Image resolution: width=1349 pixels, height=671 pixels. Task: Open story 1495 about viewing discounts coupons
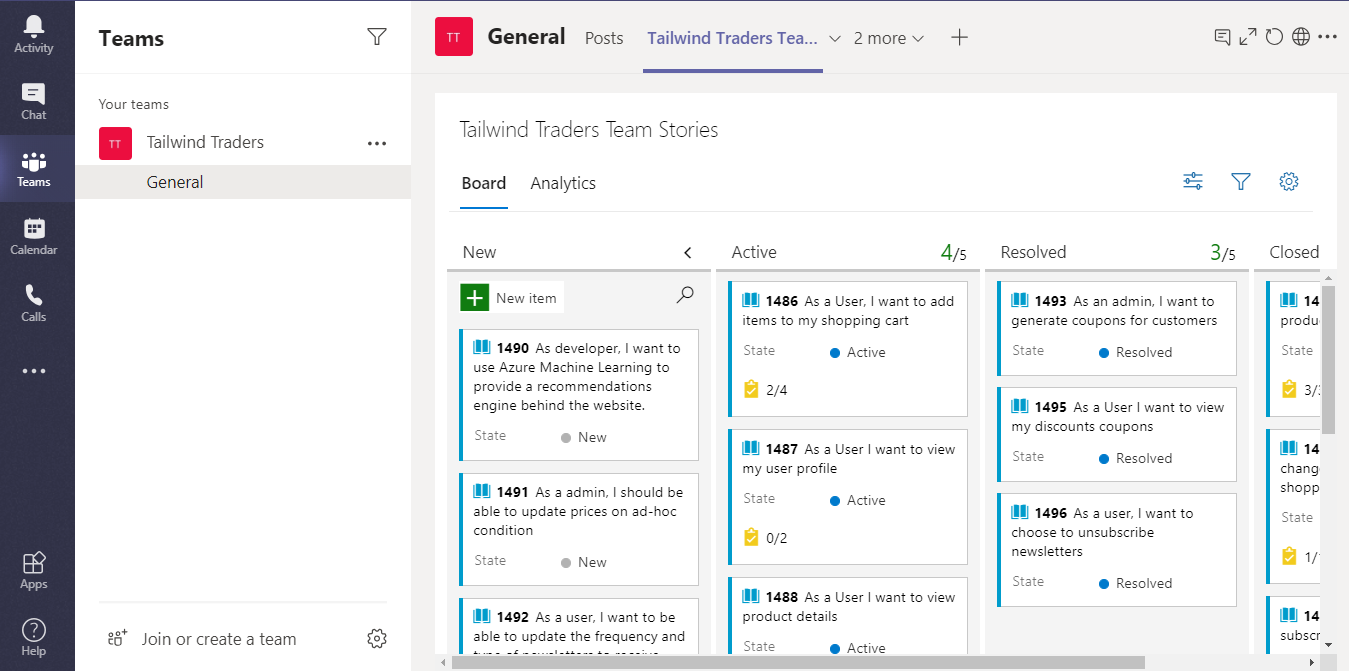pyautogui.click(x=1117, y=417)
